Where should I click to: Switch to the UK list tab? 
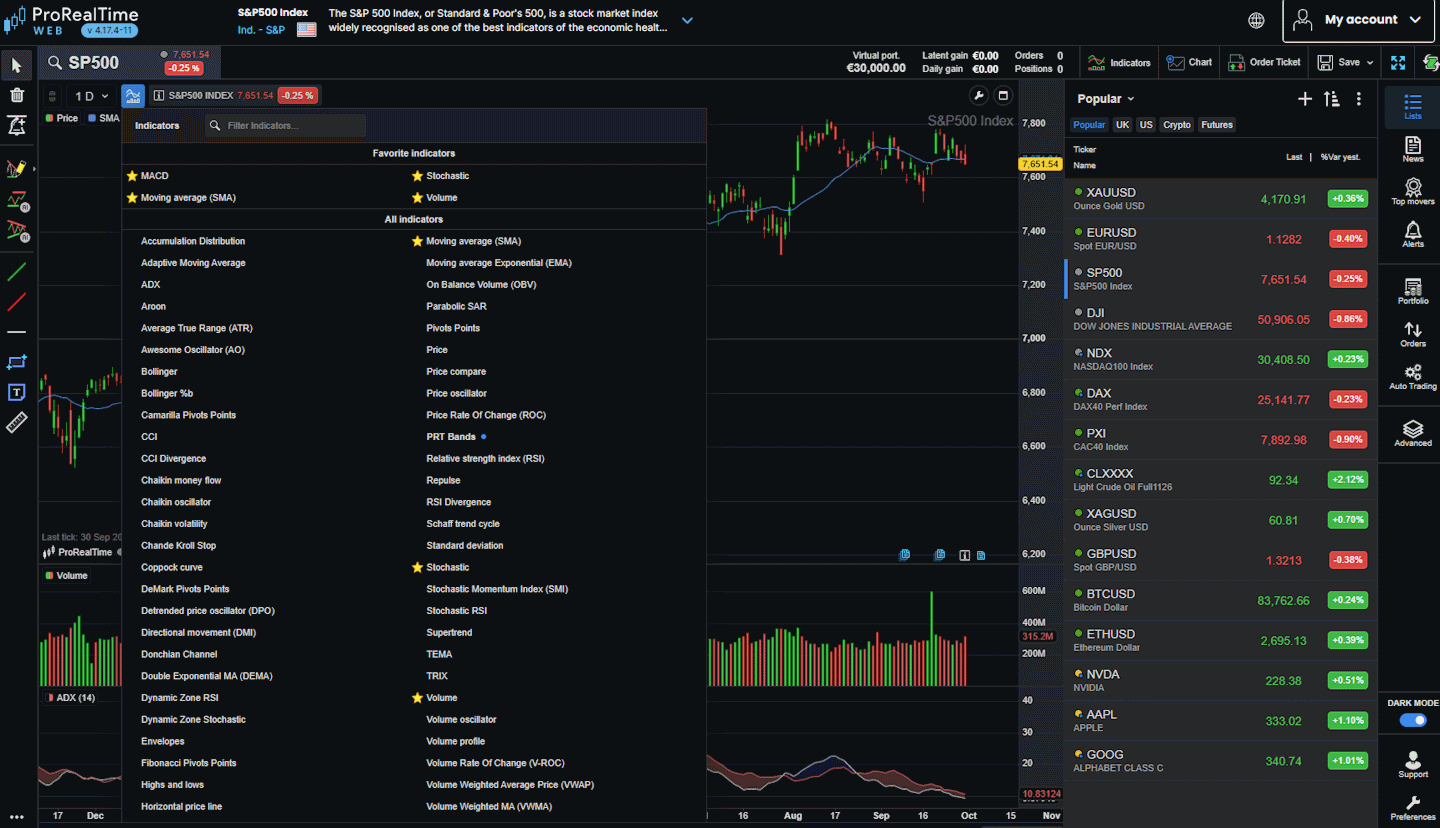click(1122, 125)
